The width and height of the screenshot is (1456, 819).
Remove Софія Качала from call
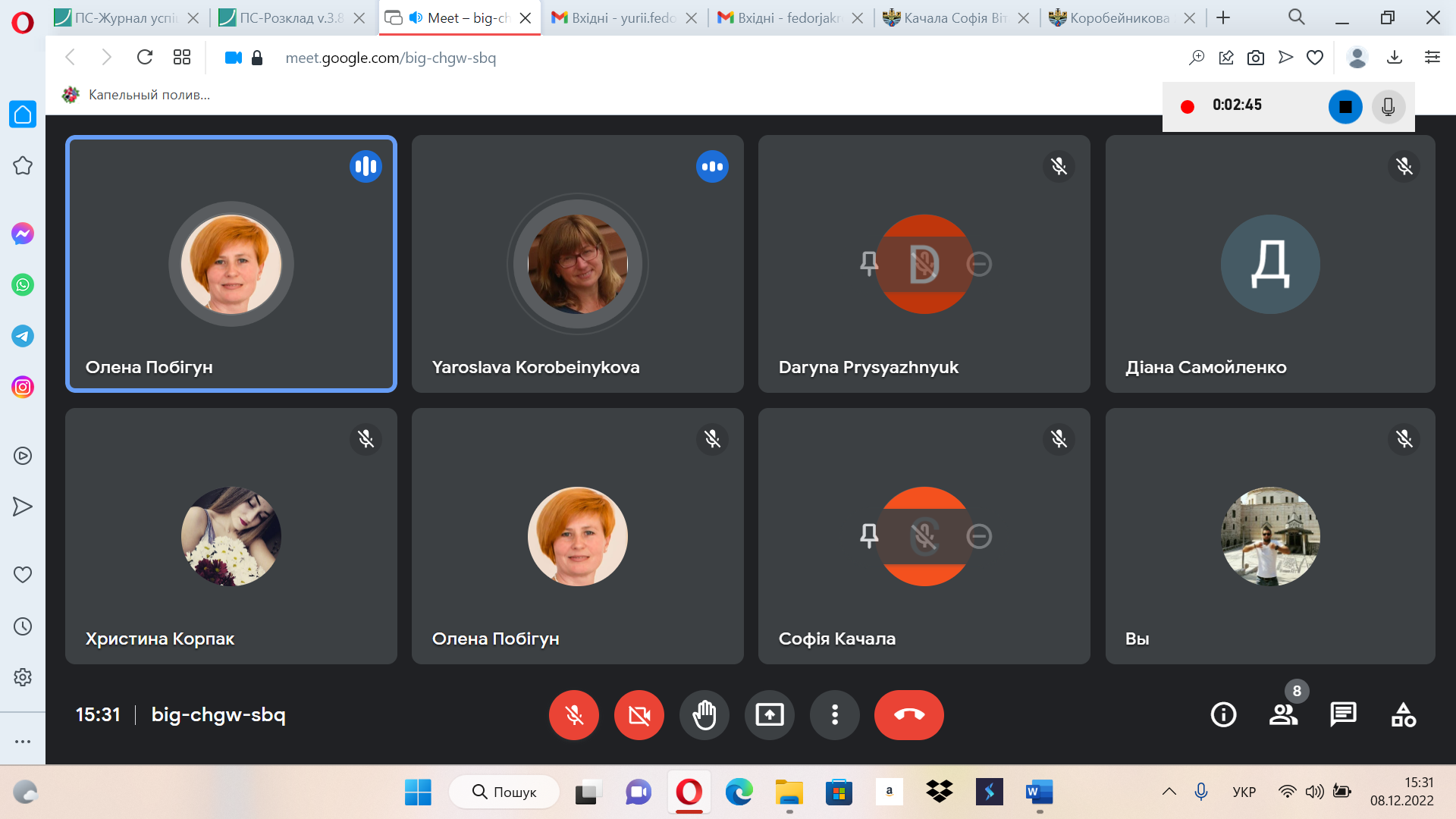coord(979,536)
